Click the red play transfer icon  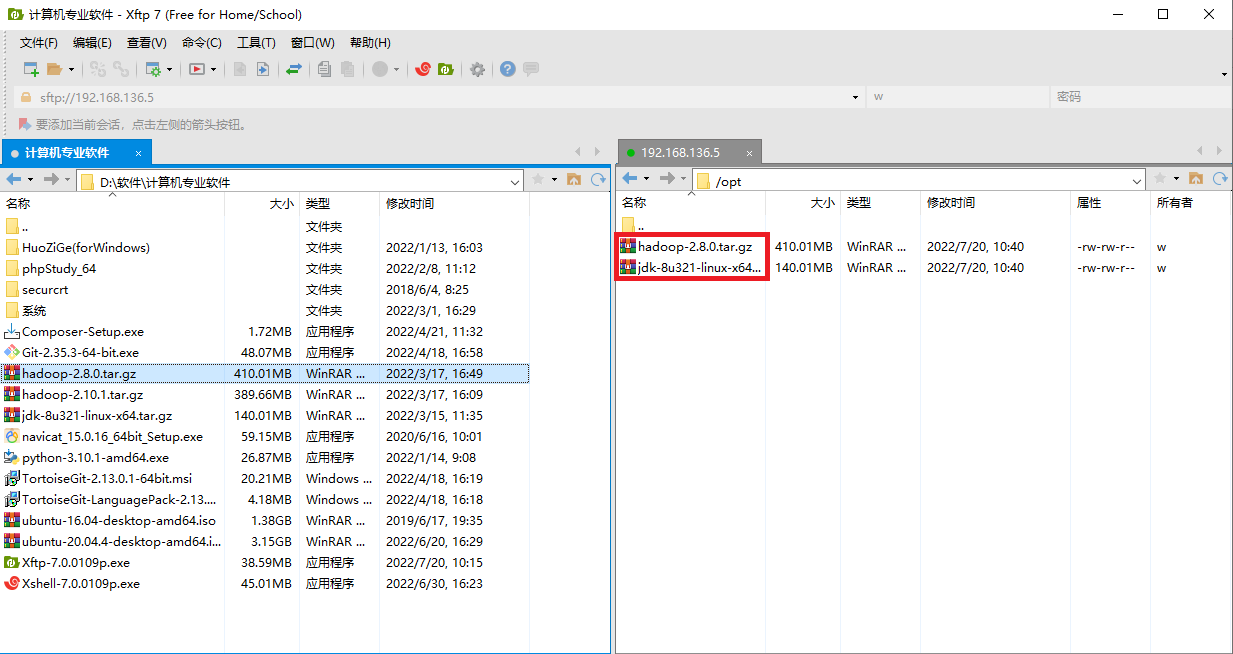(197, 69)
